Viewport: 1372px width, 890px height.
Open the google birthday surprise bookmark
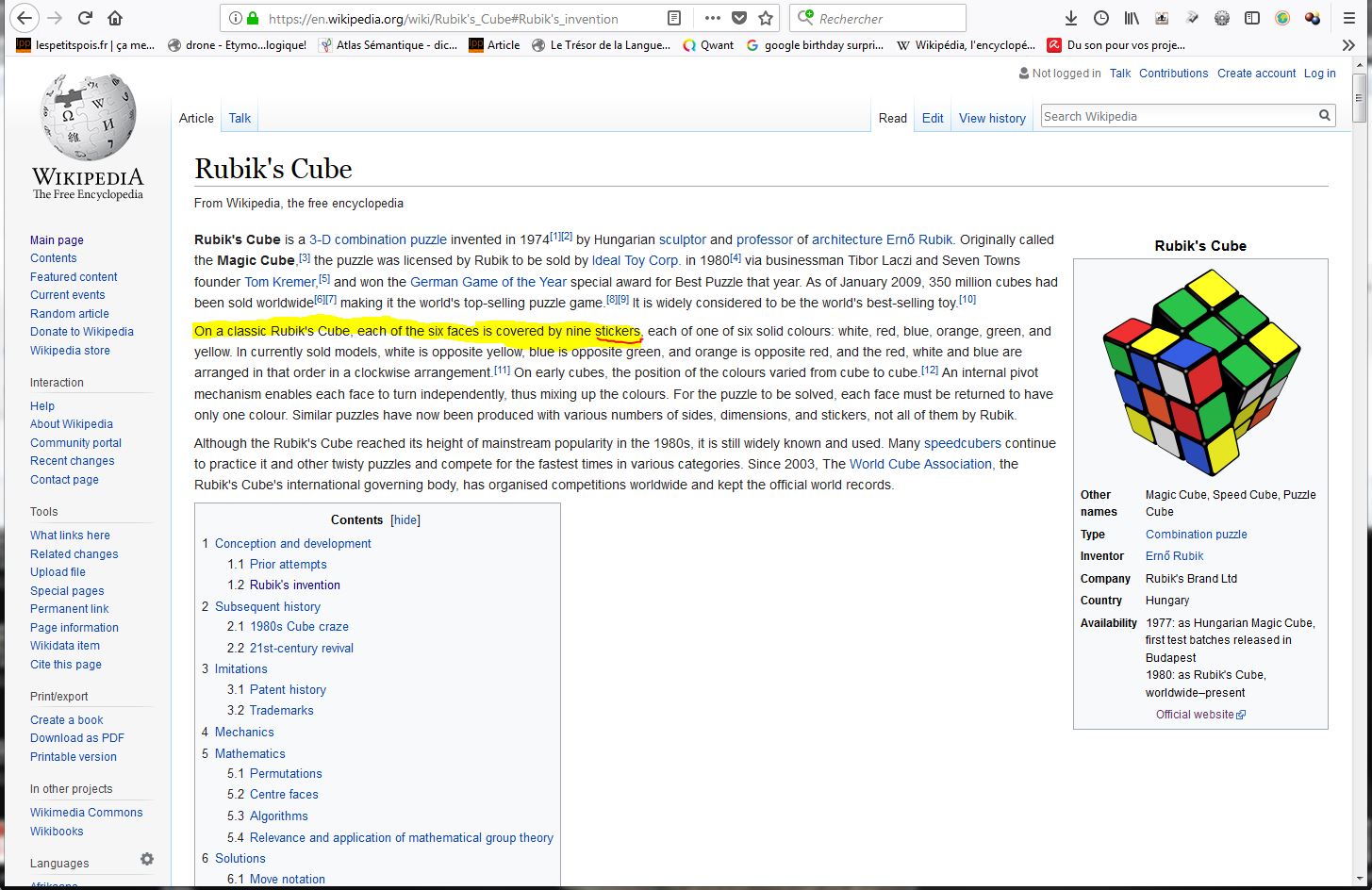[x=815, y=45]
